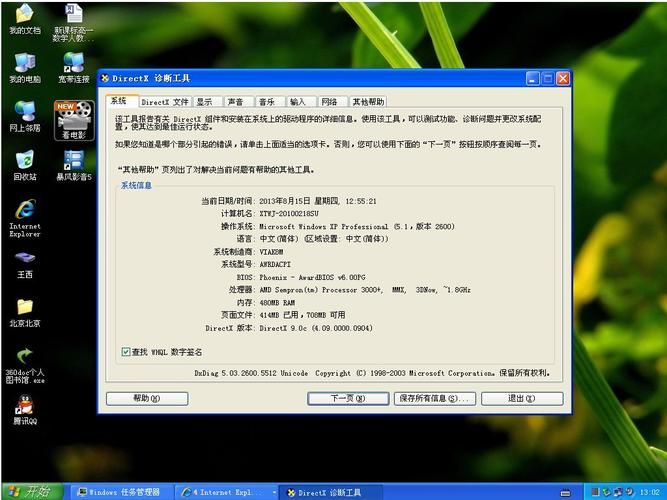Select the Internet Explorer desktop icon

coord(25,218)
